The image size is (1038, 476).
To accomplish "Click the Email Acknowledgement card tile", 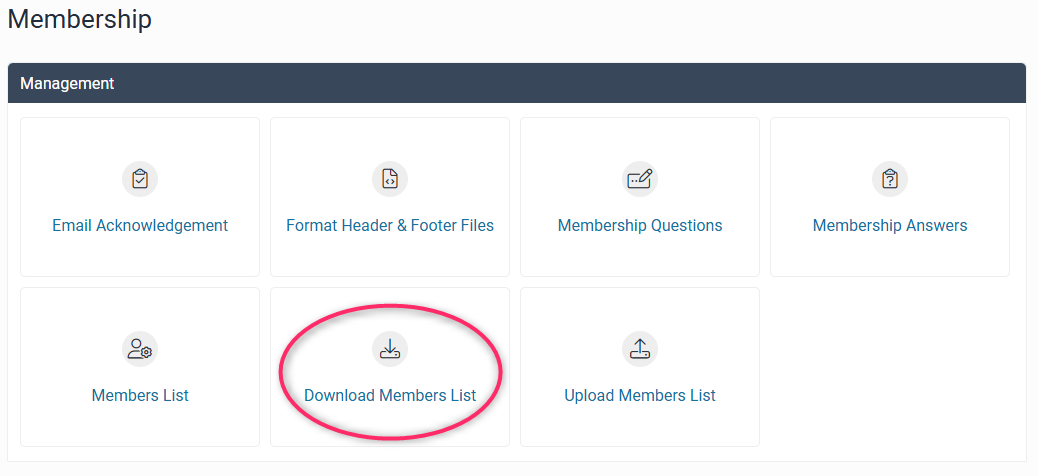I will point(140,255).
